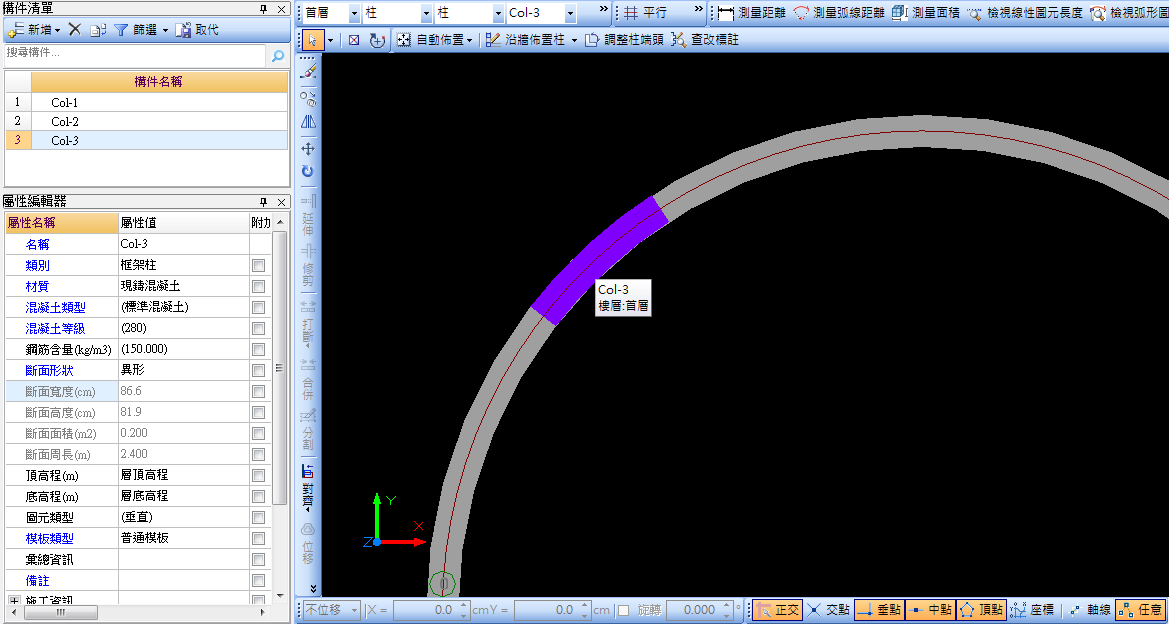Toggle the 混凝土類型 attach checkbox
The image size is (1169, 624).
coord(258,307)
